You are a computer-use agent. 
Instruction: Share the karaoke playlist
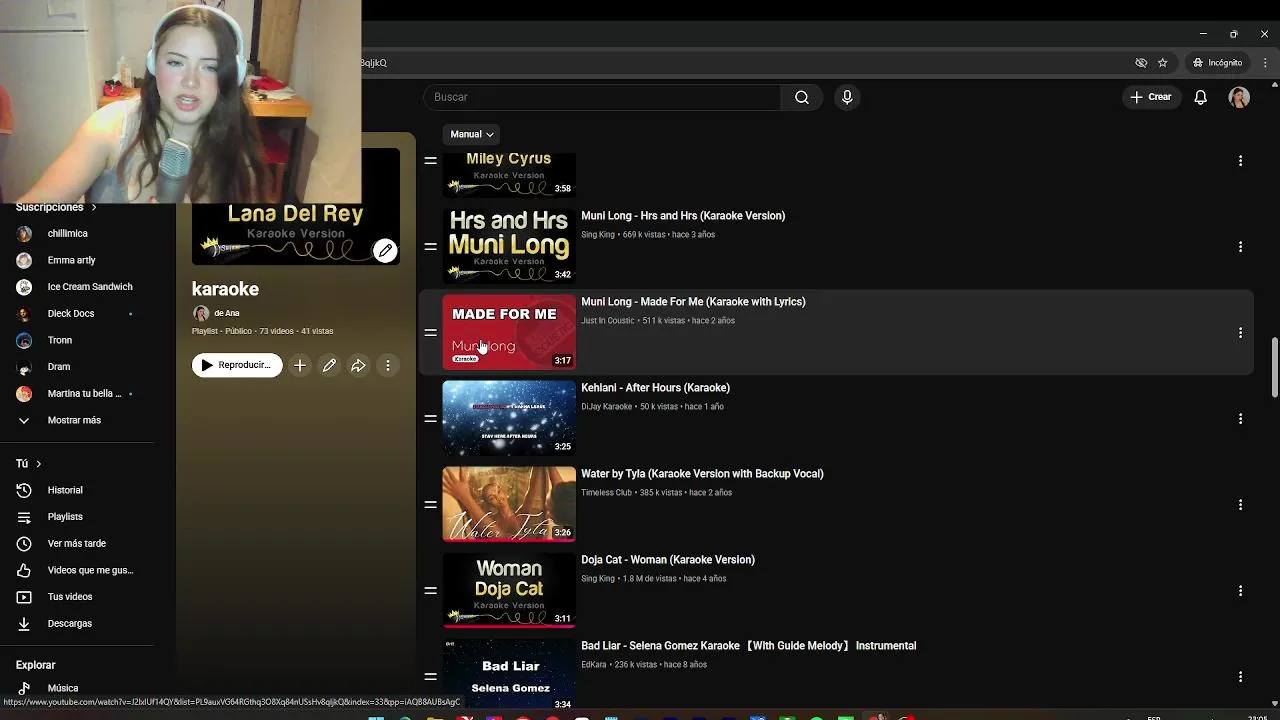point(358,366)
